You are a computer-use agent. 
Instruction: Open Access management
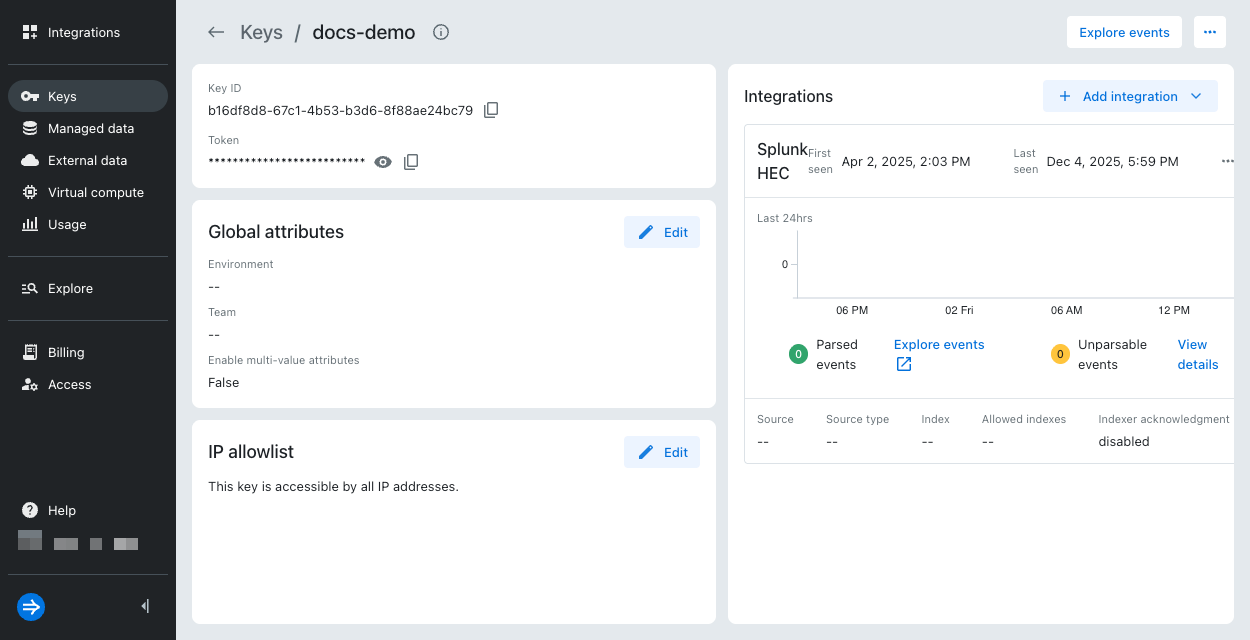(88, 384)
